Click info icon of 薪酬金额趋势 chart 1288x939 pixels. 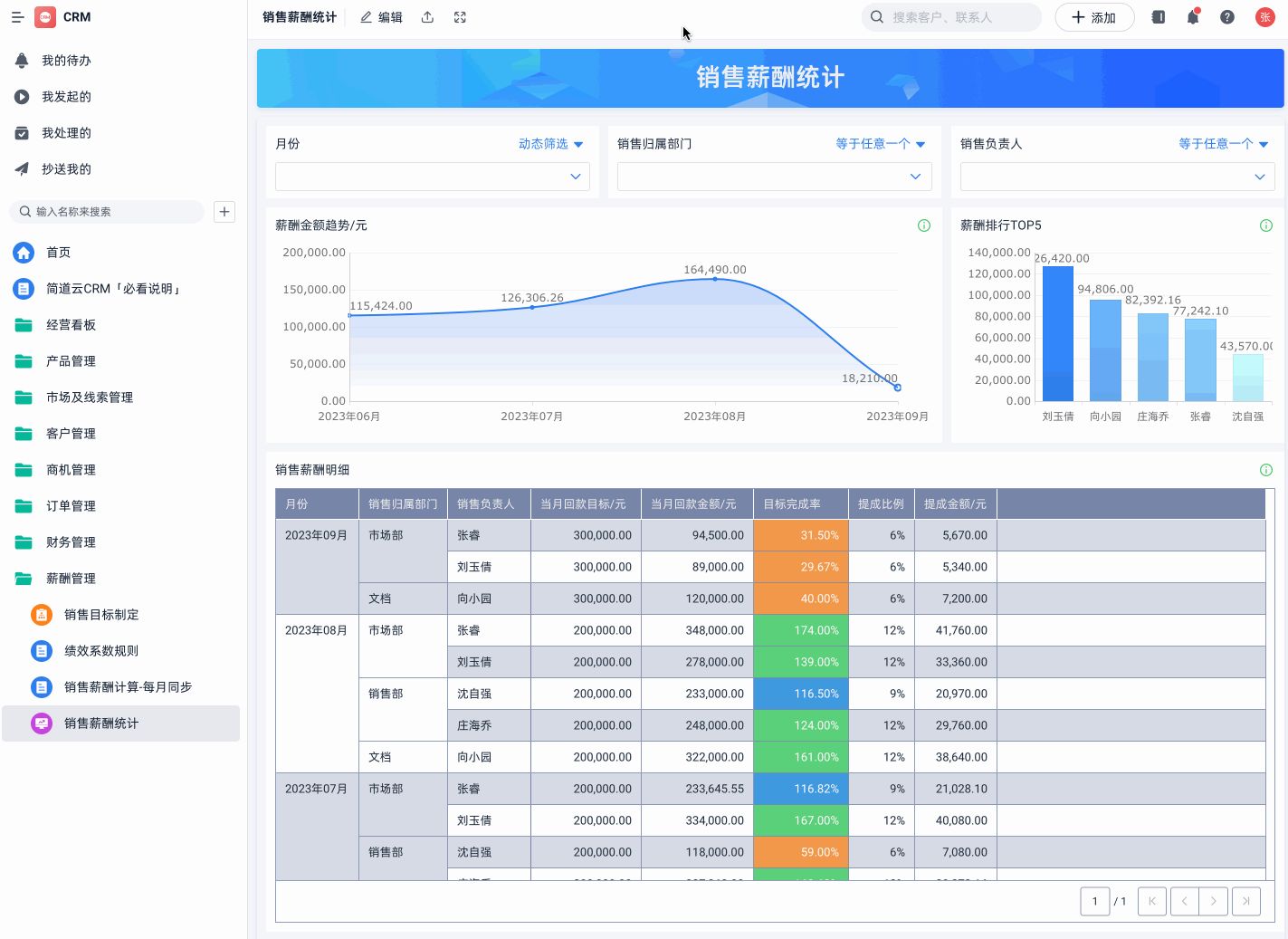click(x=924, y=225)
